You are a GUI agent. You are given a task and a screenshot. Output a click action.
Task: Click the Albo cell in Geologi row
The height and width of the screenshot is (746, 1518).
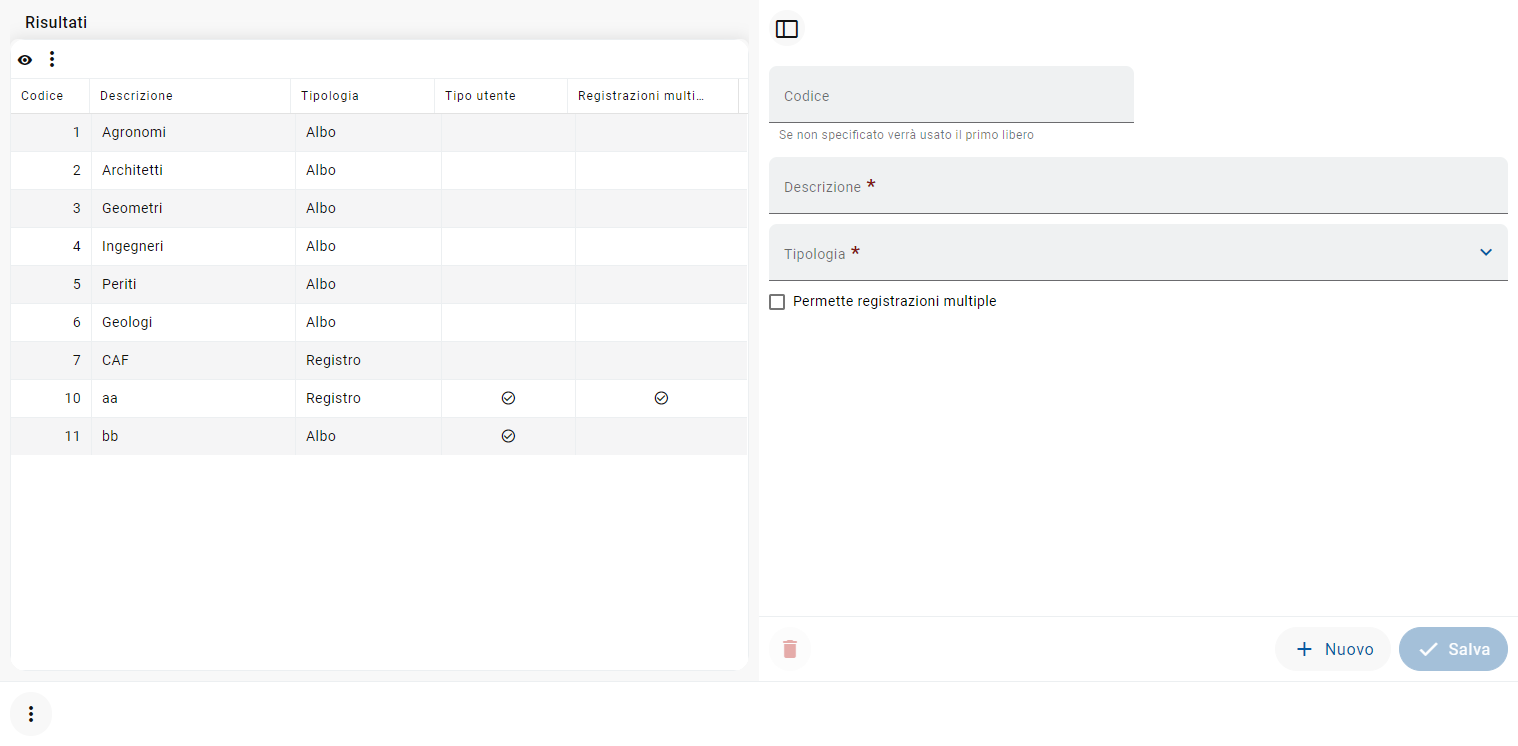click(368, 322)
